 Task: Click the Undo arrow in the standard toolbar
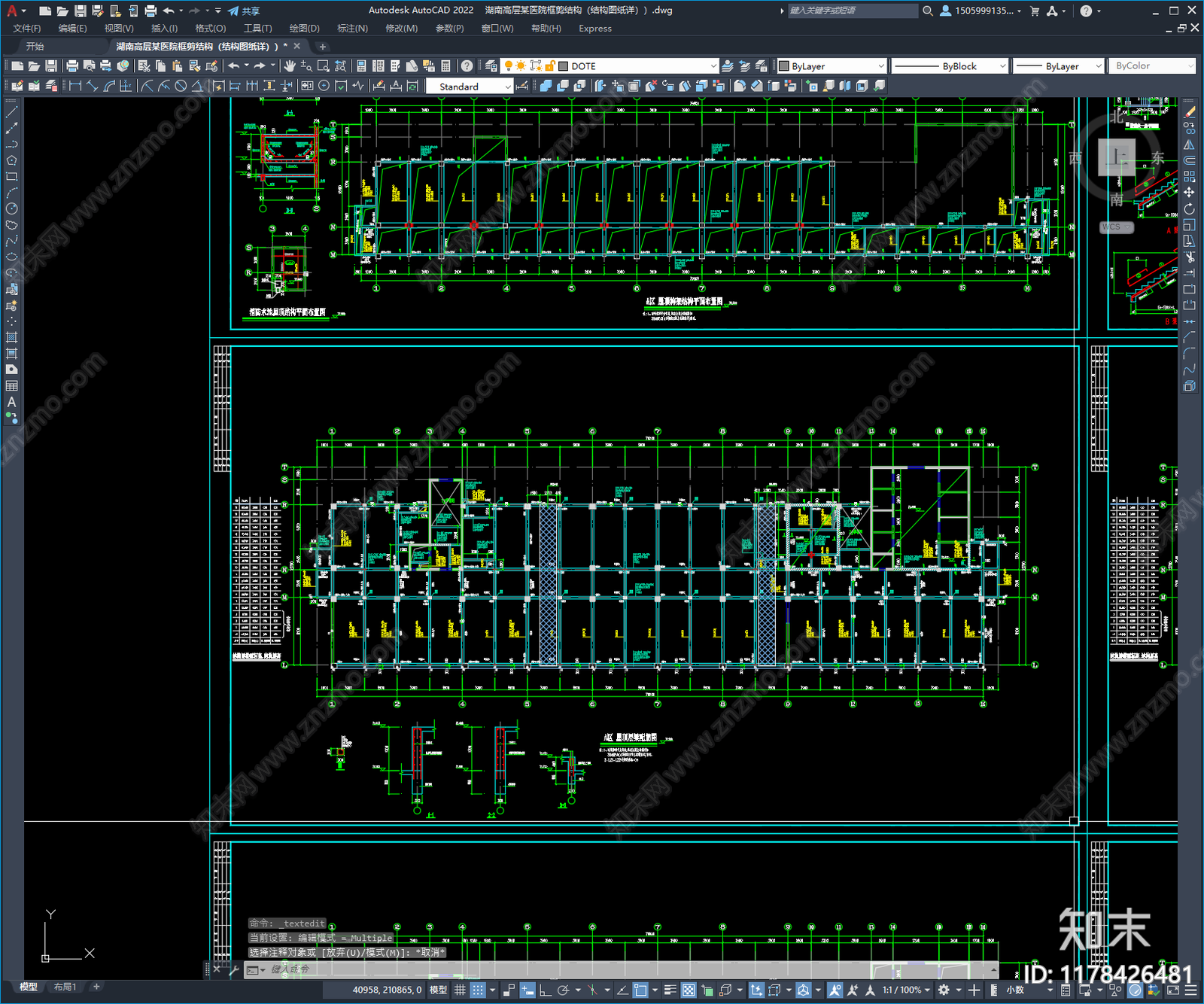(234, 66)
